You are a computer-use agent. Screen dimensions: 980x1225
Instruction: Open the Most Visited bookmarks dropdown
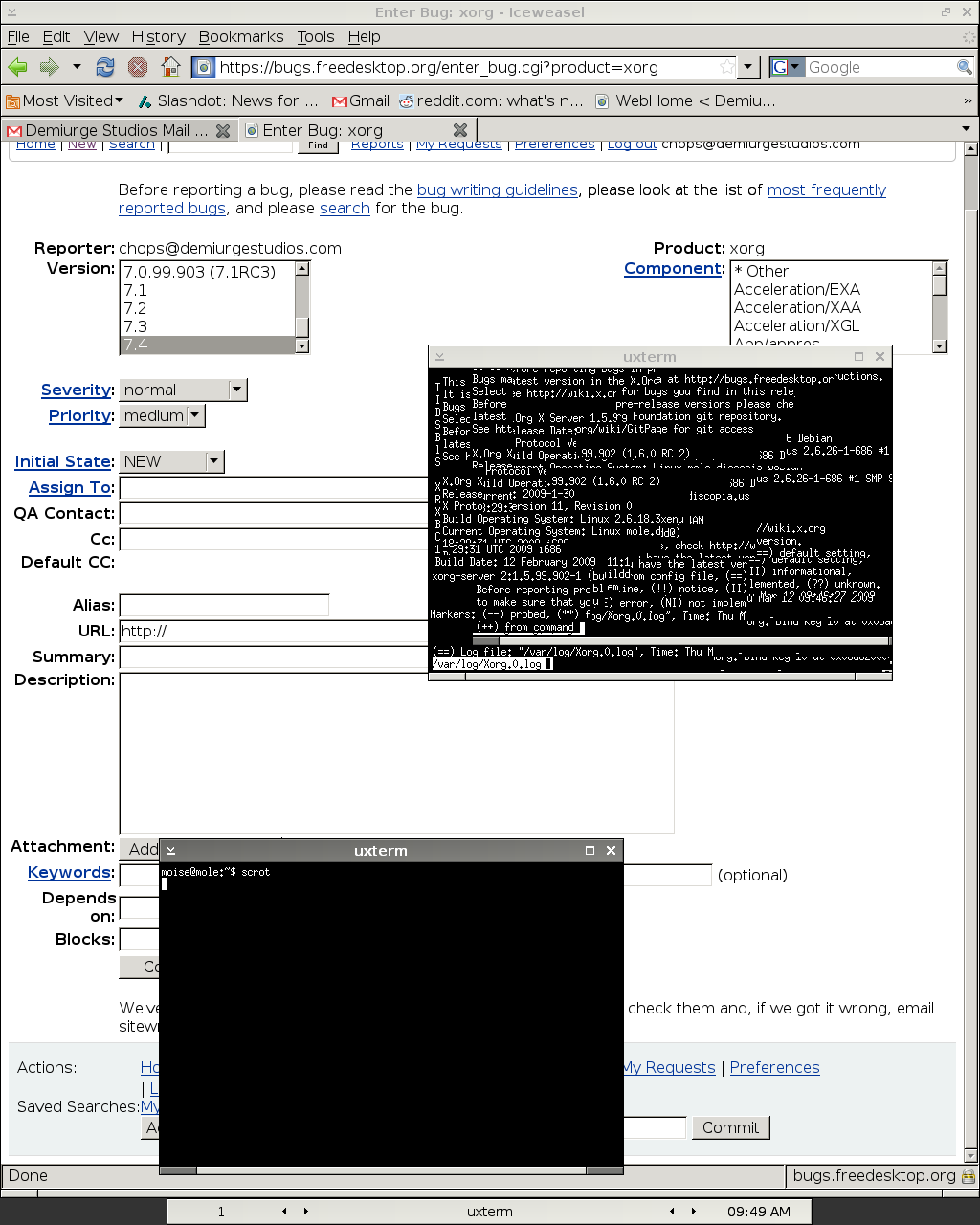[x=119, y=100]
